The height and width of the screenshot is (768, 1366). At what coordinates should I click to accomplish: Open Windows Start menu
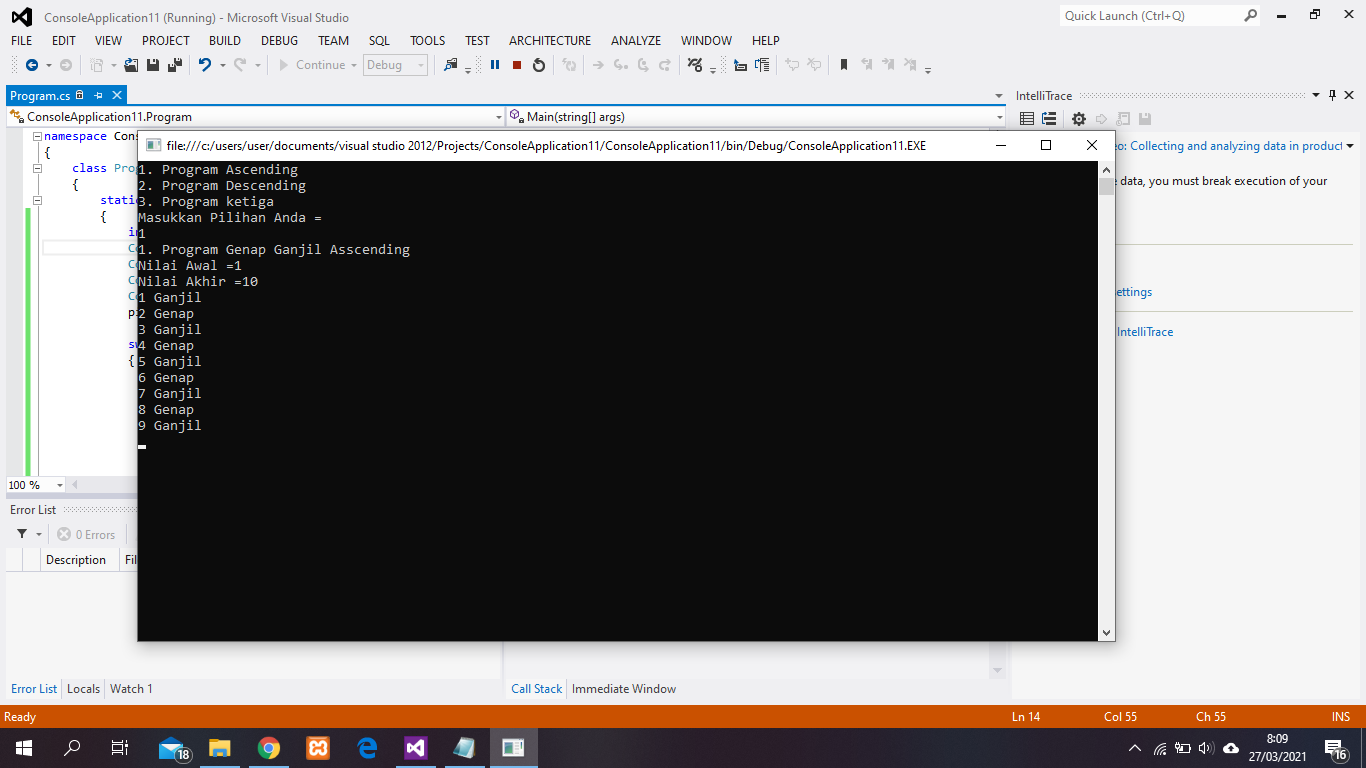click(23, 748)
